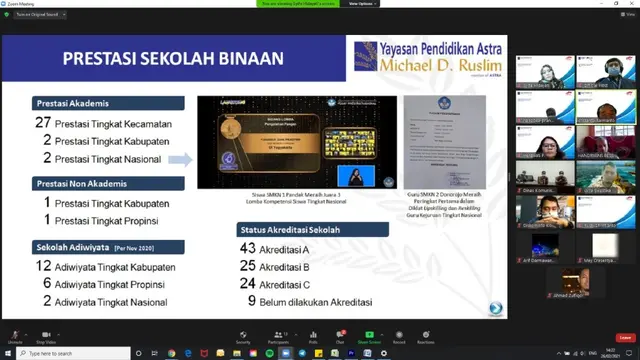Image resolution: width=640 pixels, height=360 pixels.
Task: Click the Cortana circle icon in taskbar
Action: coord(138,353)
